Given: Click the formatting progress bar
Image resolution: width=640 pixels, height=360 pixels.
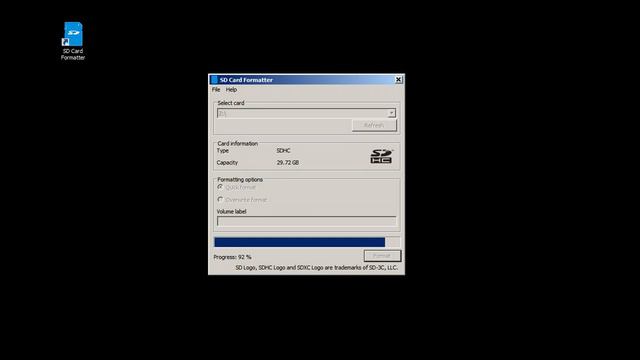Looking at the screenshot, I should pos(307,242).
